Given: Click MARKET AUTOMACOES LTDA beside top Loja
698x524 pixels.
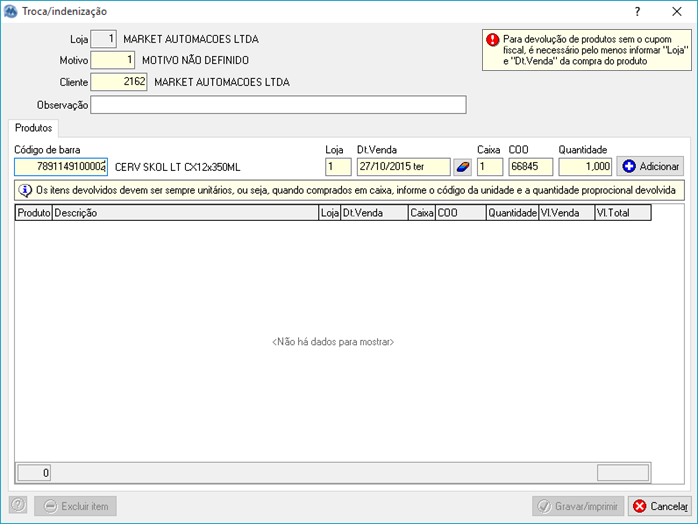Looking at the screenshot, I should (x=191, y=39).
